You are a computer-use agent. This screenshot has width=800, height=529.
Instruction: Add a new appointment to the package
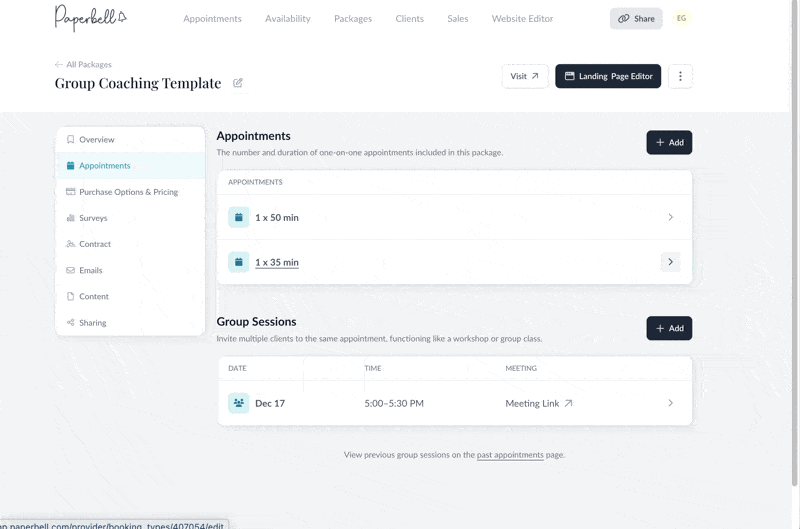coord(669,142)
